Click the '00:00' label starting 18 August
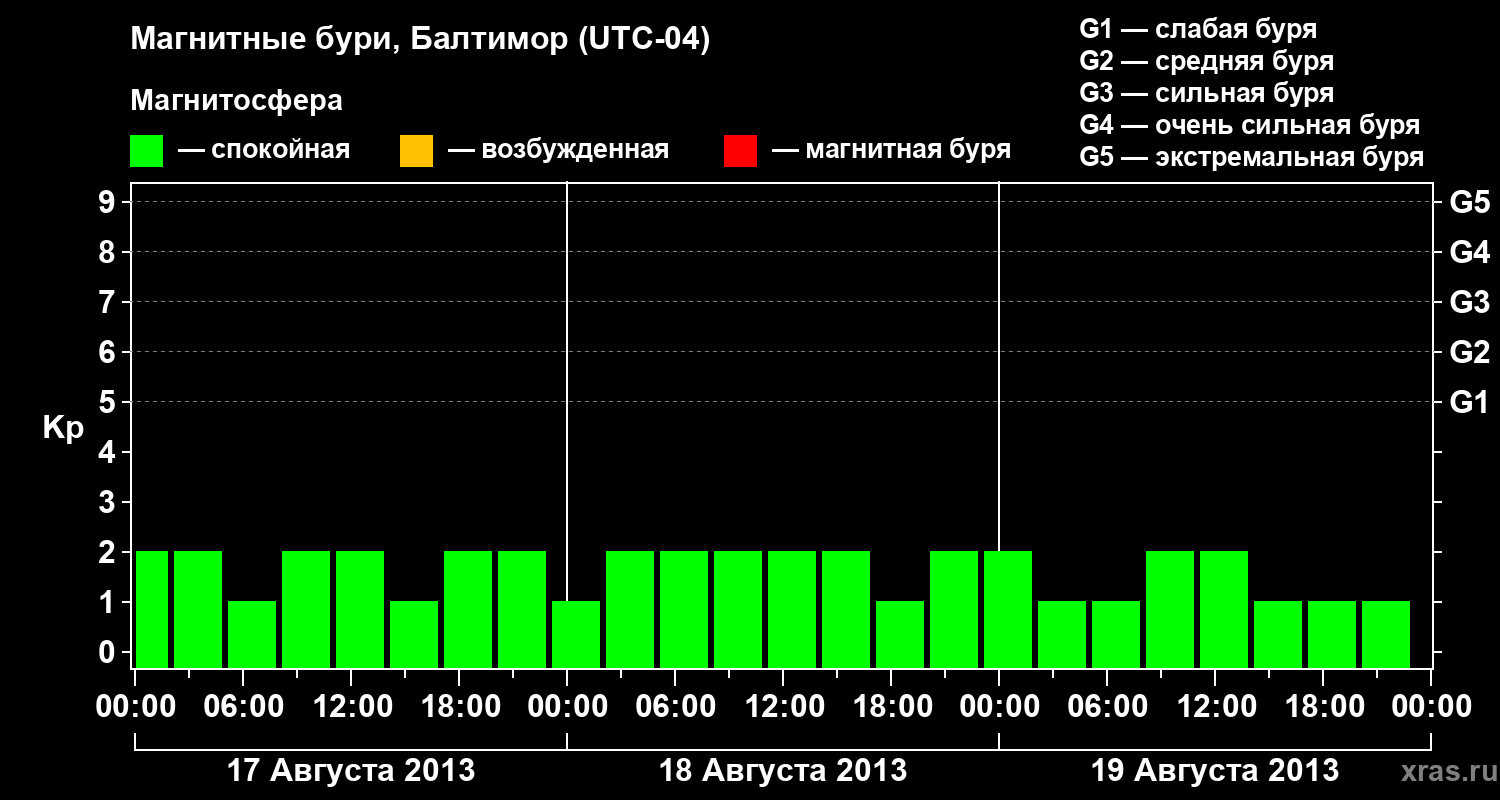This screenshot has height=800, width=1500. [x=567, y=707]
